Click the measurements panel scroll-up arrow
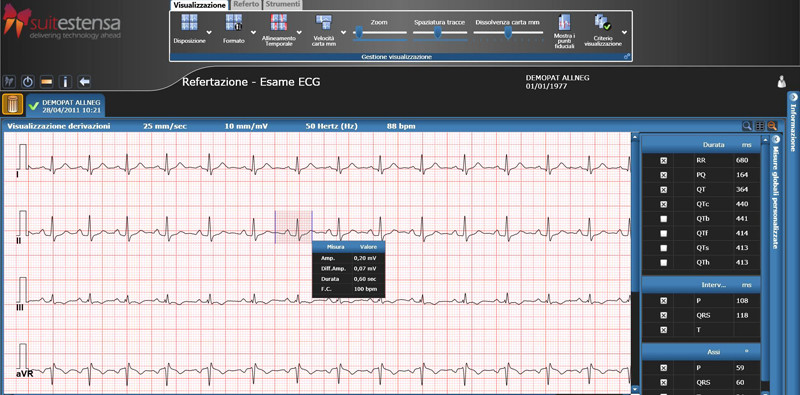This screenshot has width=800, height=395. pos(765,139)
